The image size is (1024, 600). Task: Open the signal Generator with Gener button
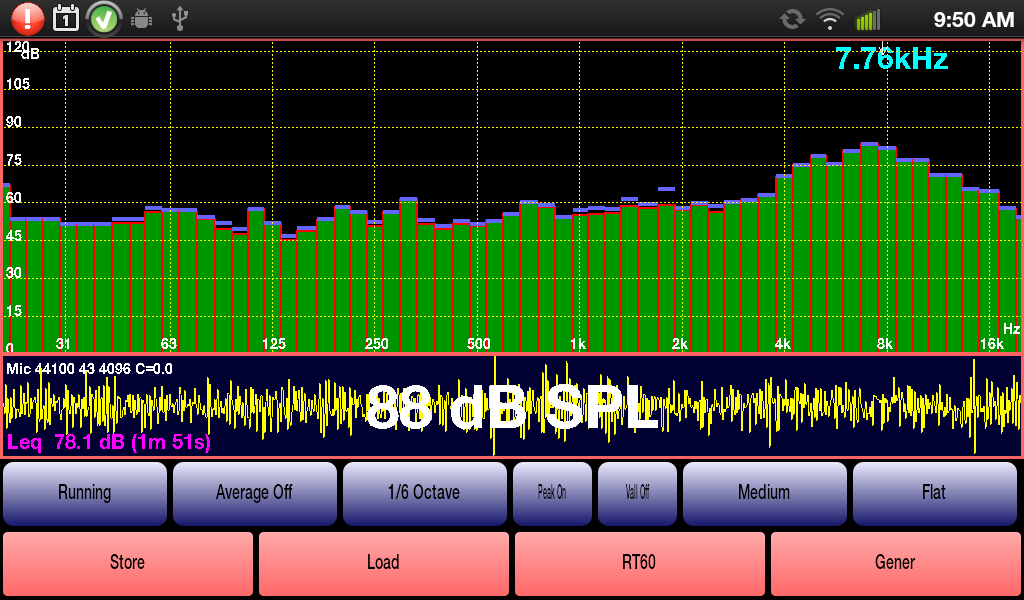894,562
